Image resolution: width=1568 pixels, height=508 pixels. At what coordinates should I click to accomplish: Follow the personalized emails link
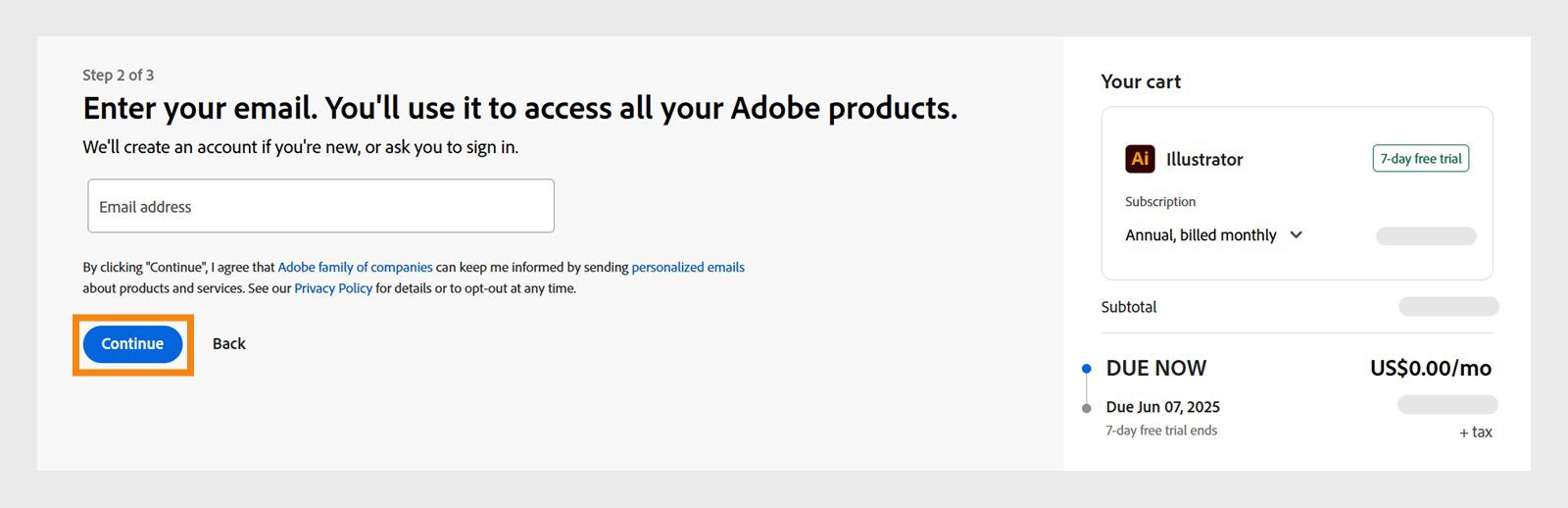688,267
